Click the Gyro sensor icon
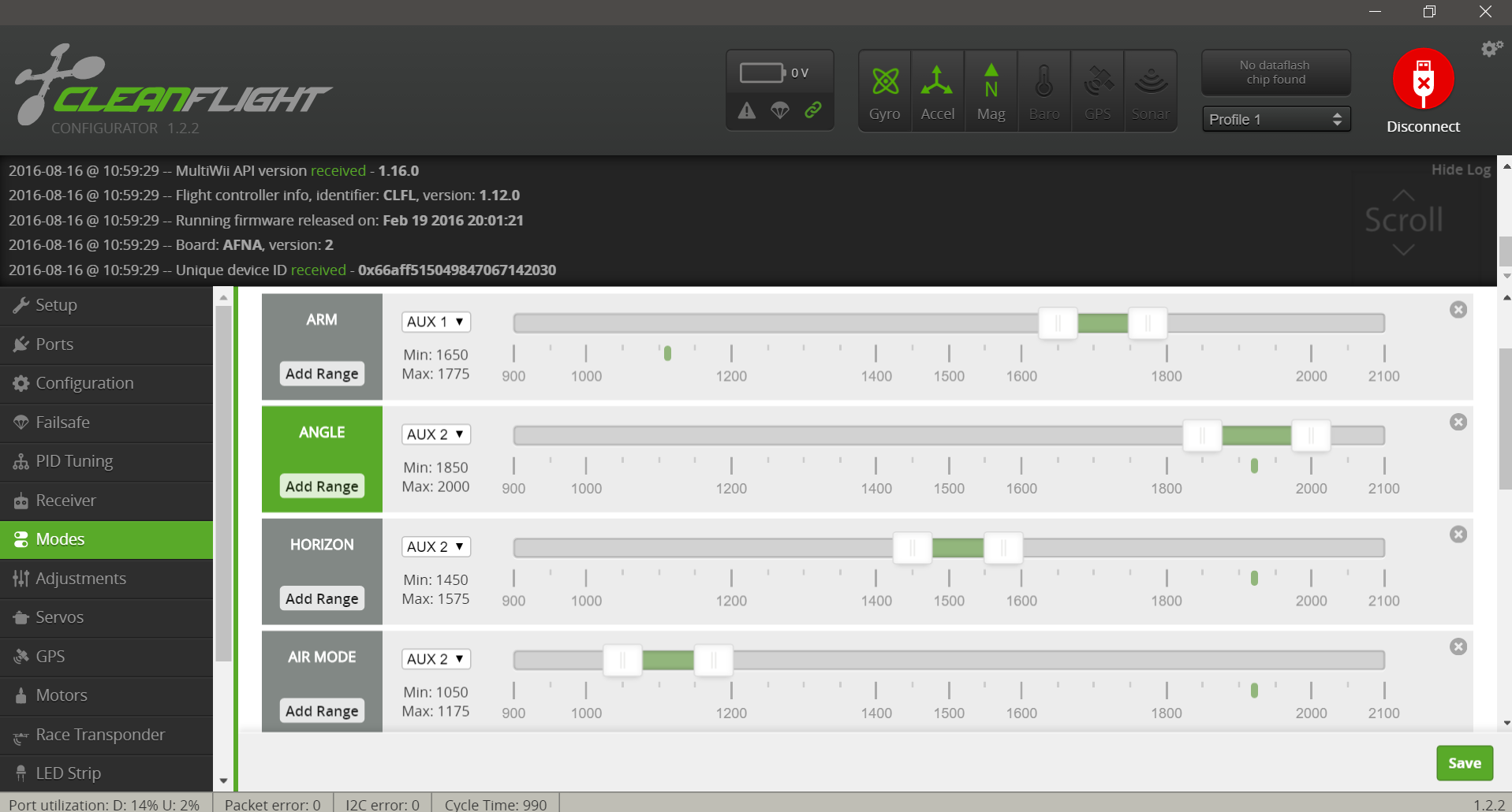 point(885,91)
